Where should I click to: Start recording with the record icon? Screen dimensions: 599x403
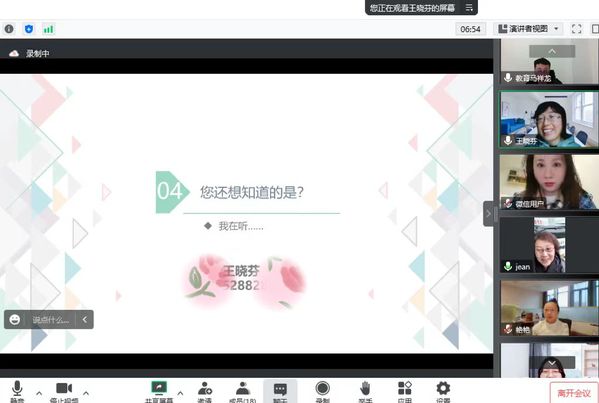[x=322, y=391]
